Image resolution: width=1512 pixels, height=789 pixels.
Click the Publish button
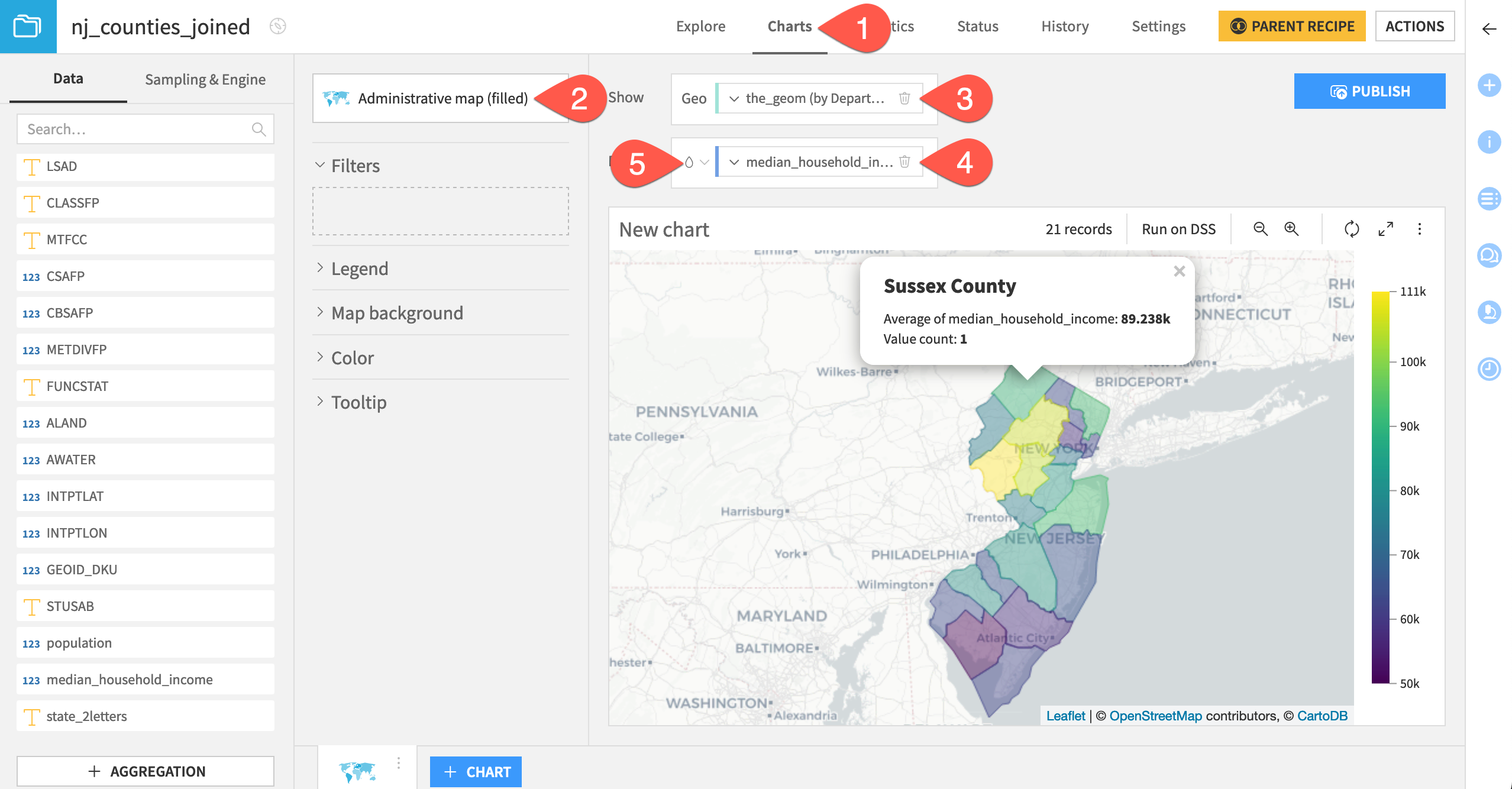pyautogui.click(x=1369, y=90)
